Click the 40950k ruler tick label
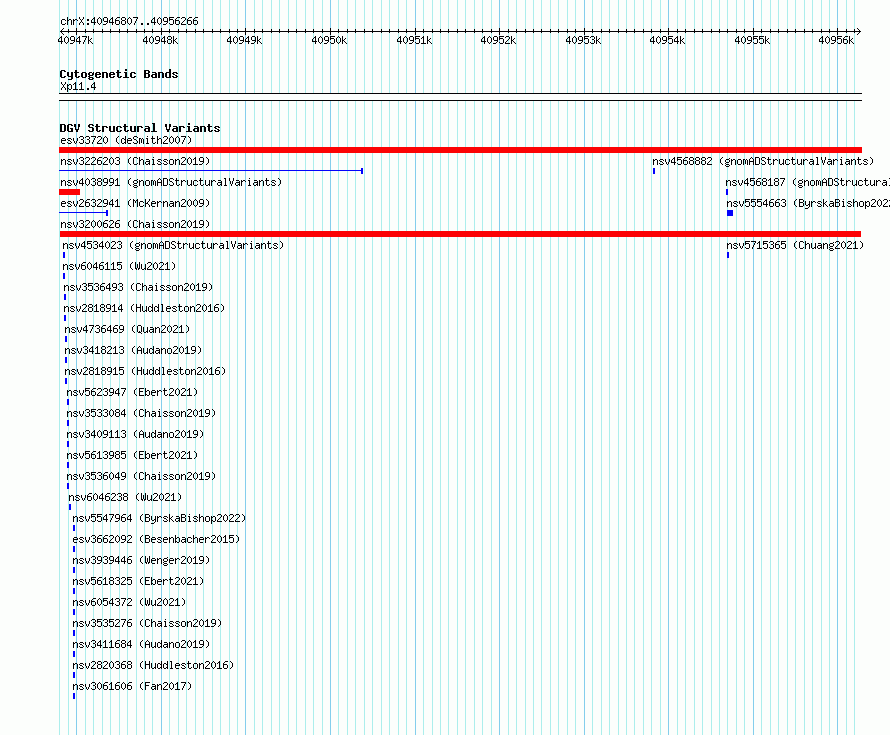The image size is (890, 735). pos(329,40)
